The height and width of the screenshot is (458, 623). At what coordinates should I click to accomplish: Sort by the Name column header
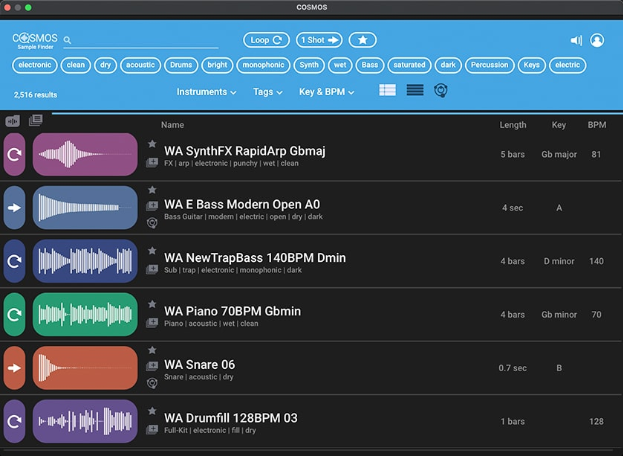172,125
